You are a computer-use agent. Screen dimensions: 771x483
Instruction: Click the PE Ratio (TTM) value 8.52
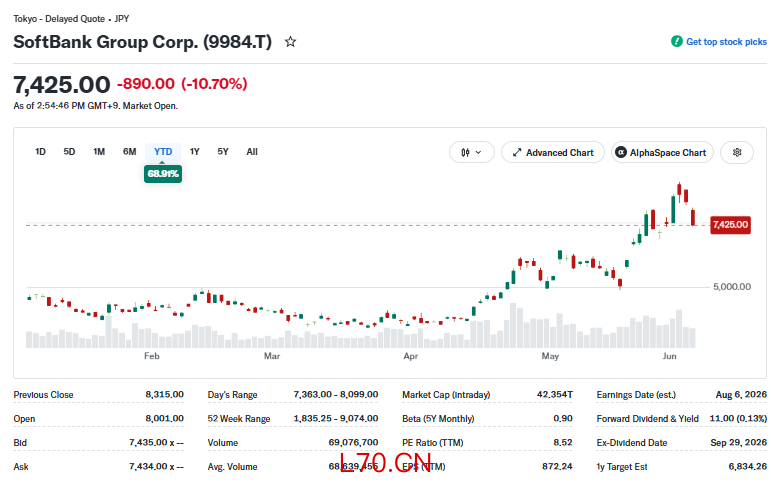563,443
